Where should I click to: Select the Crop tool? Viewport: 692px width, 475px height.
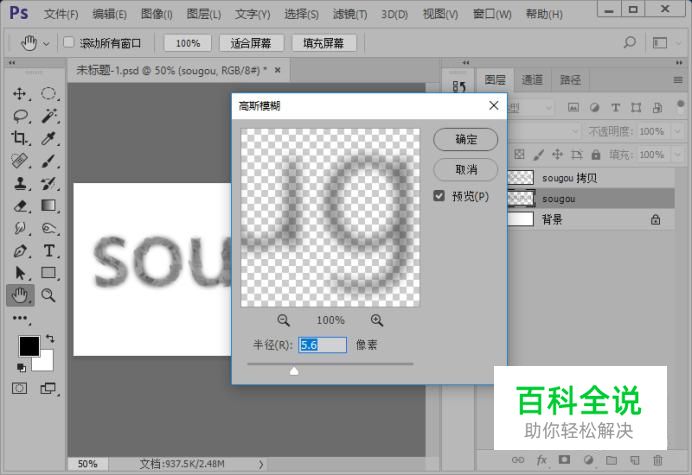tap(19, 138)
